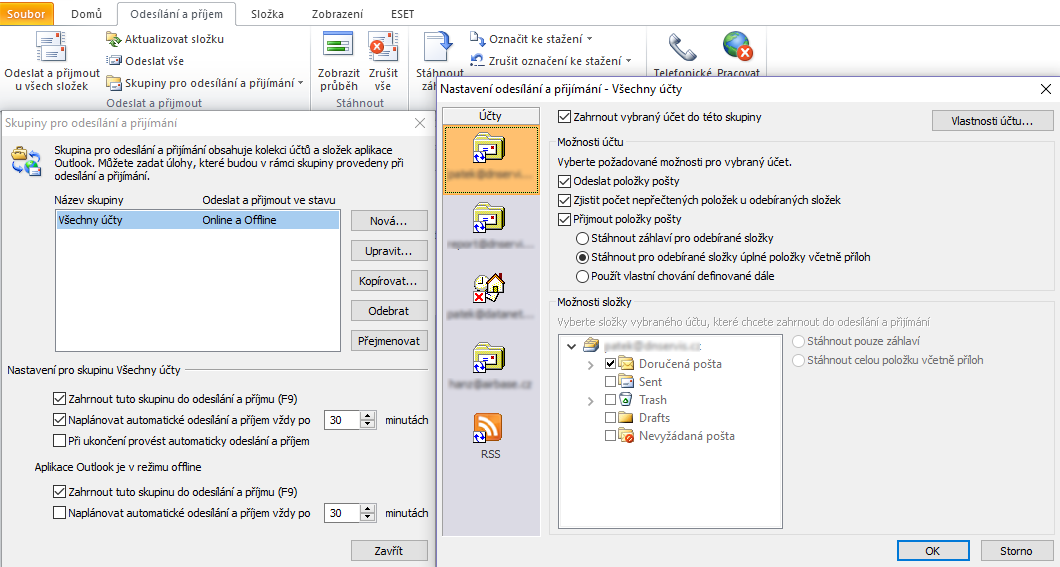Image resolution: width=1060 pixels, height=567 pixels.
Task: Toggle Zjistit počet nepřečtených položek checkbox
Action: (x=564, y=200)
